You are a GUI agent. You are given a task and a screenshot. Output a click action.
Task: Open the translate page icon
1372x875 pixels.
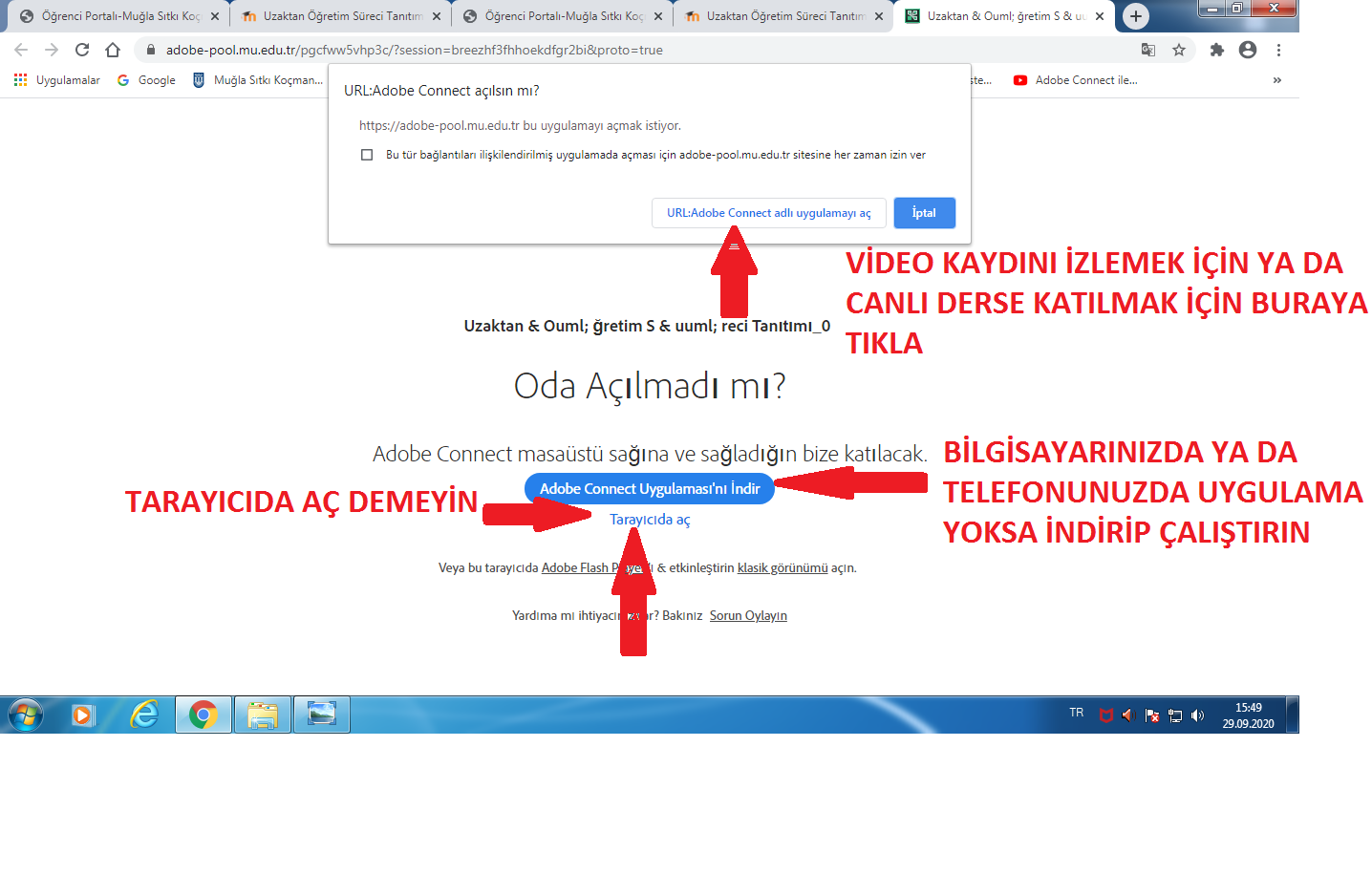[x=1148, y=50]
